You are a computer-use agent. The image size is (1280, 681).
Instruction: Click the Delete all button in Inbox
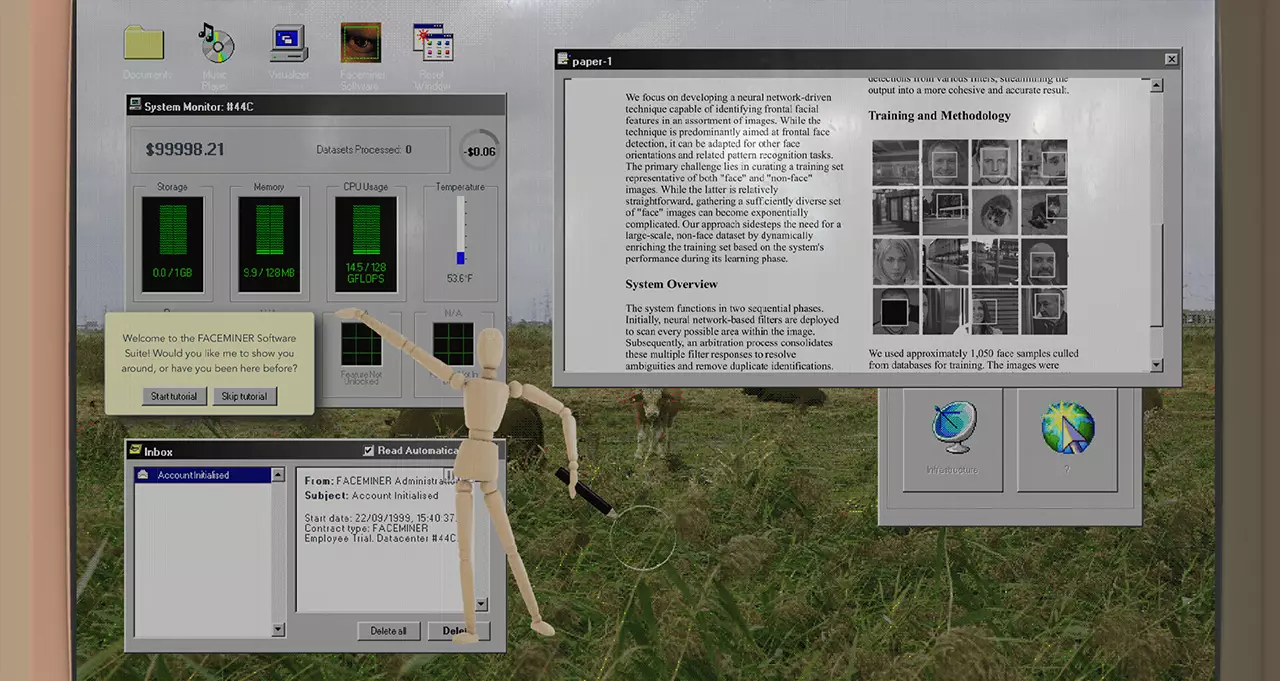click(x=388, y=631)
